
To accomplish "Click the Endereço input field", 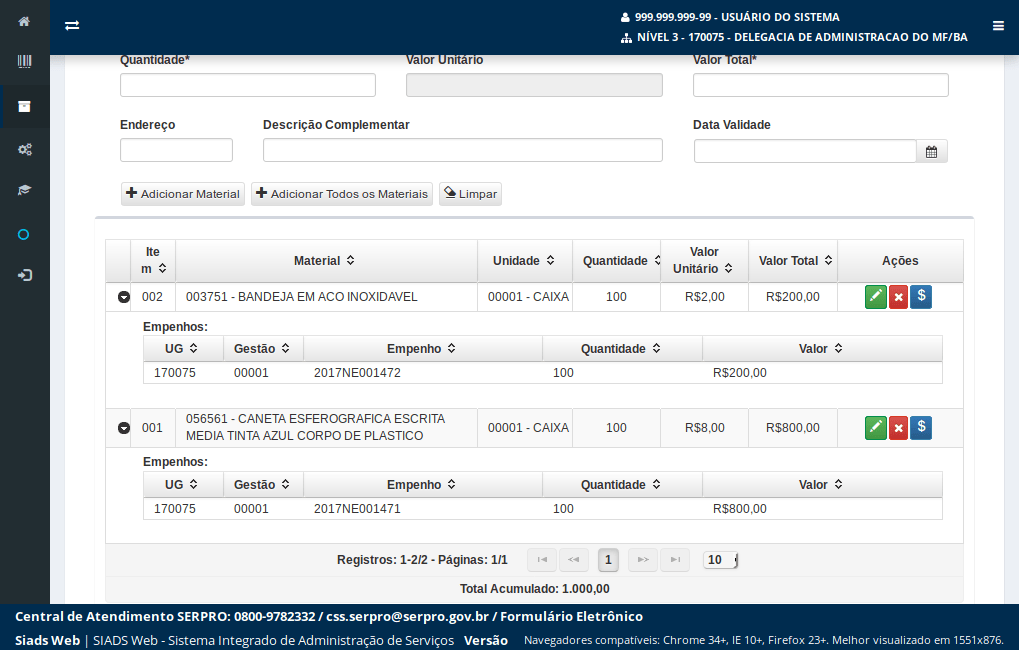I will tap(176, 150).
